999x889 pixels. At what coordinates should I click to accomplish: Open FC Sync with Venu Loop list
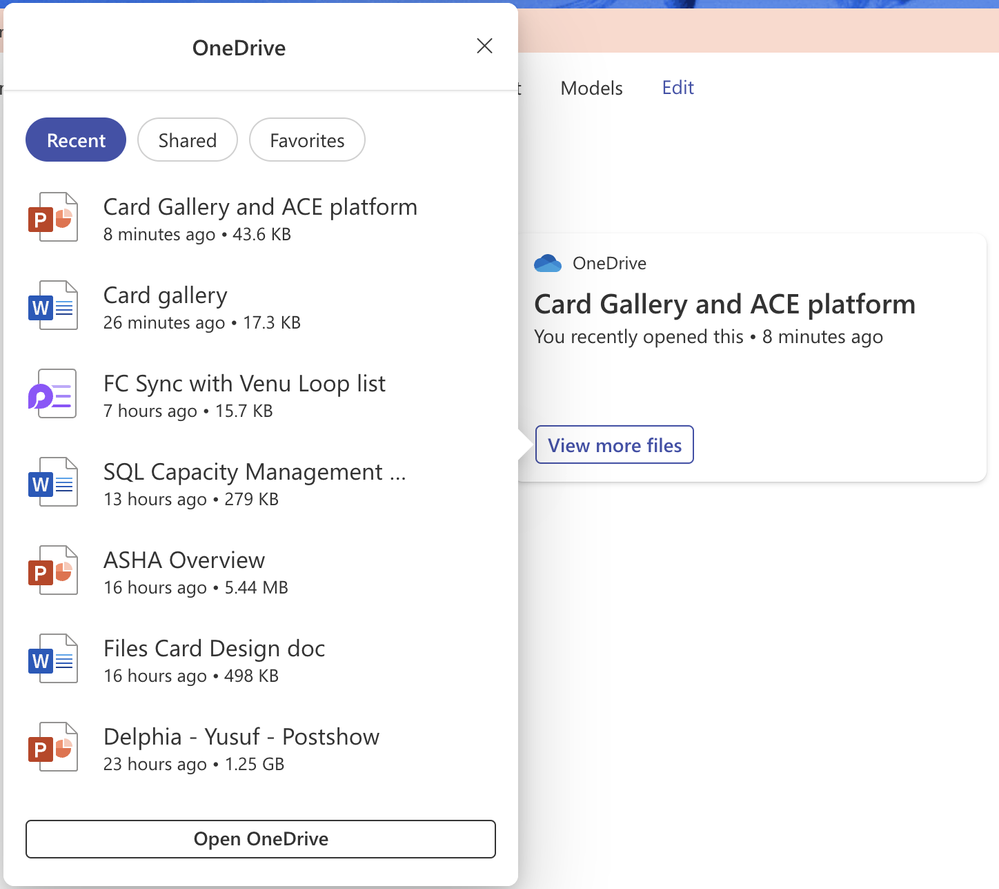coord(244,384)
